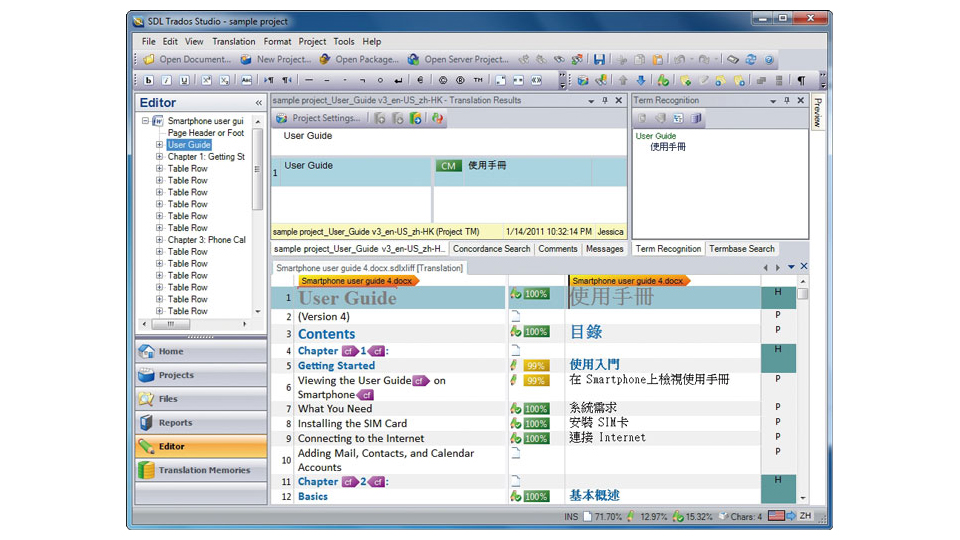Go to Reports view
The height and width of the screenshot is (540, 960).
(201, 423)
